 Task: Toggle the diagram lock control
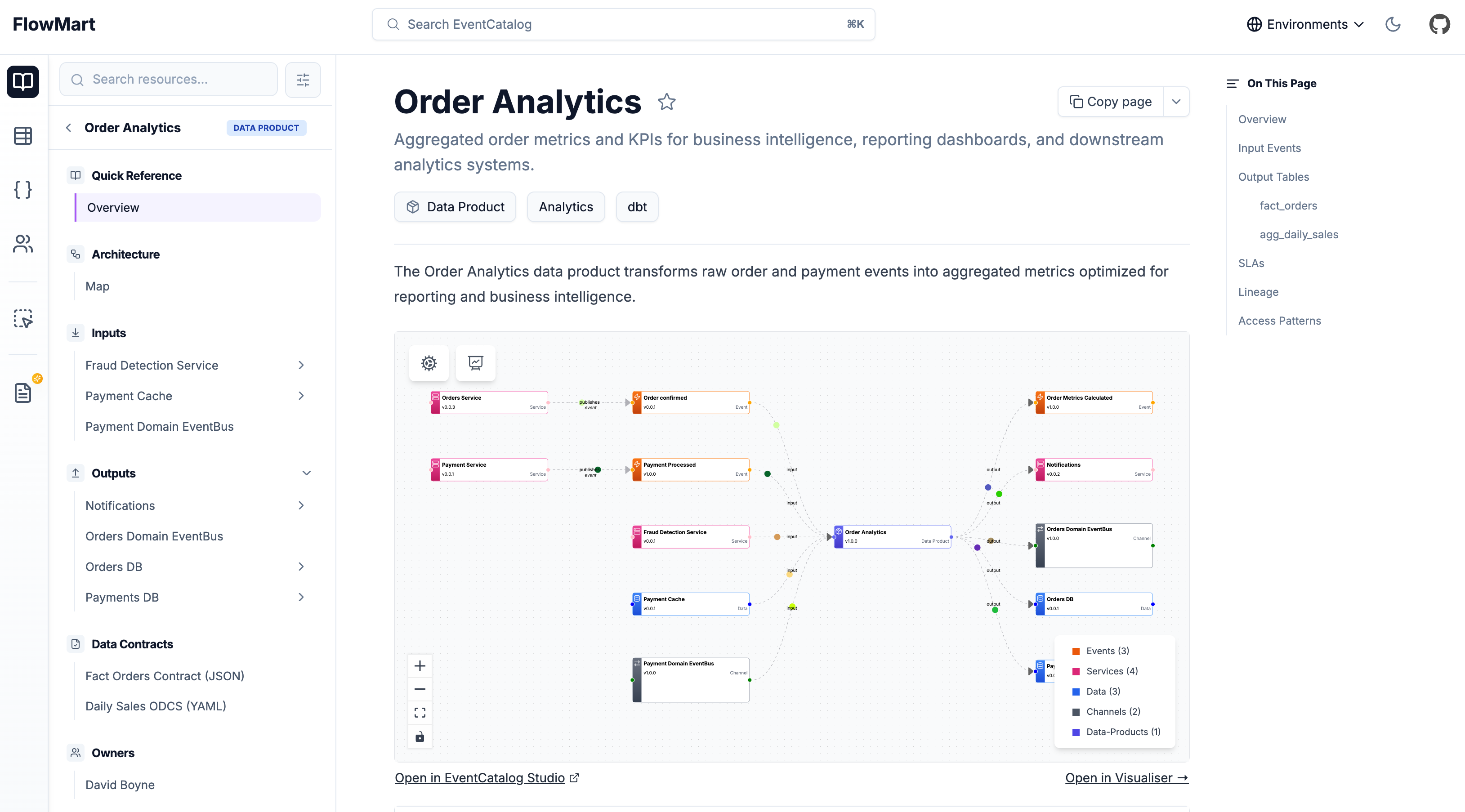[420, 737]
